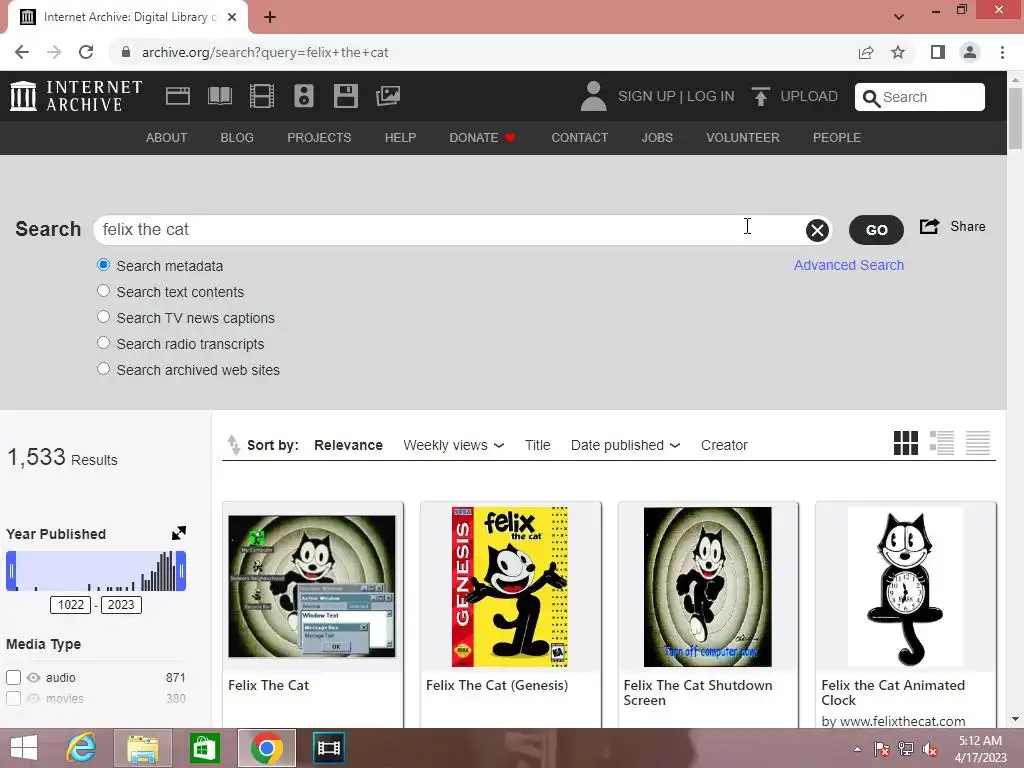Open the Video film strip icon
Image resolution: width=1024 pixels, height=768 pixels.
(262, 96)
